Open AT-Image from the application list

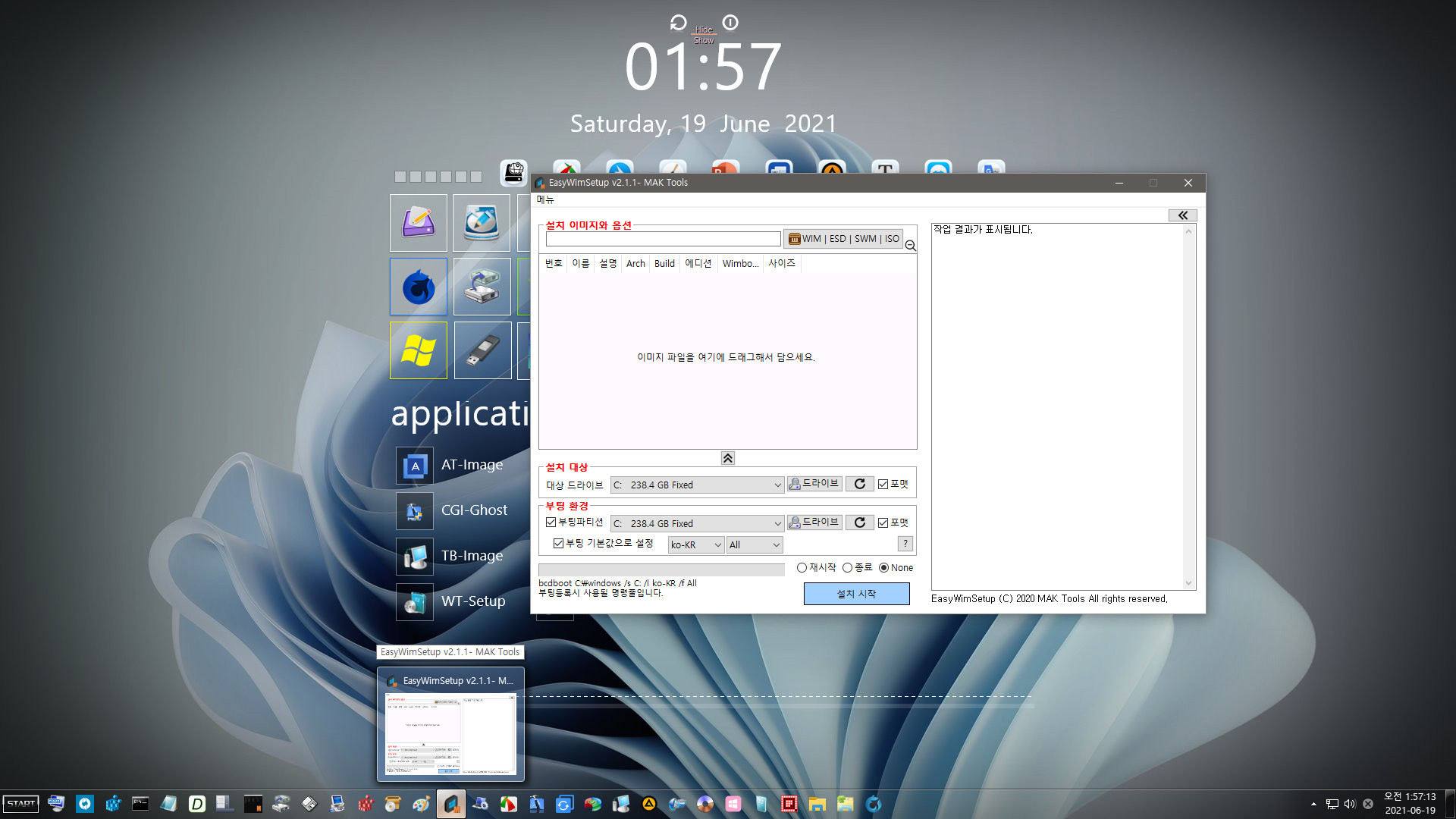450,465
